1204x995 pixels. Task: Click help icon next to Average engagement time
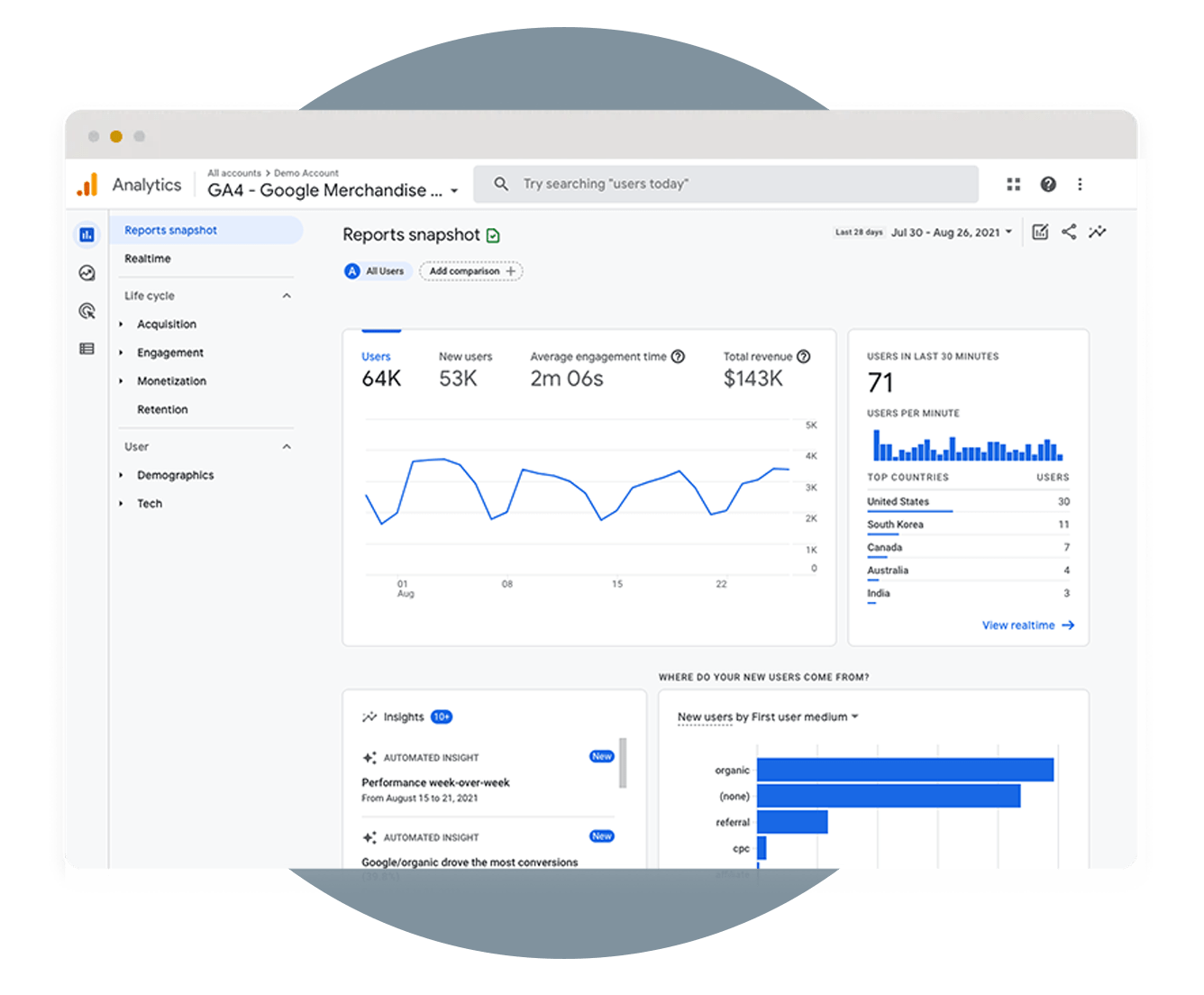click(x=678, y=357)
